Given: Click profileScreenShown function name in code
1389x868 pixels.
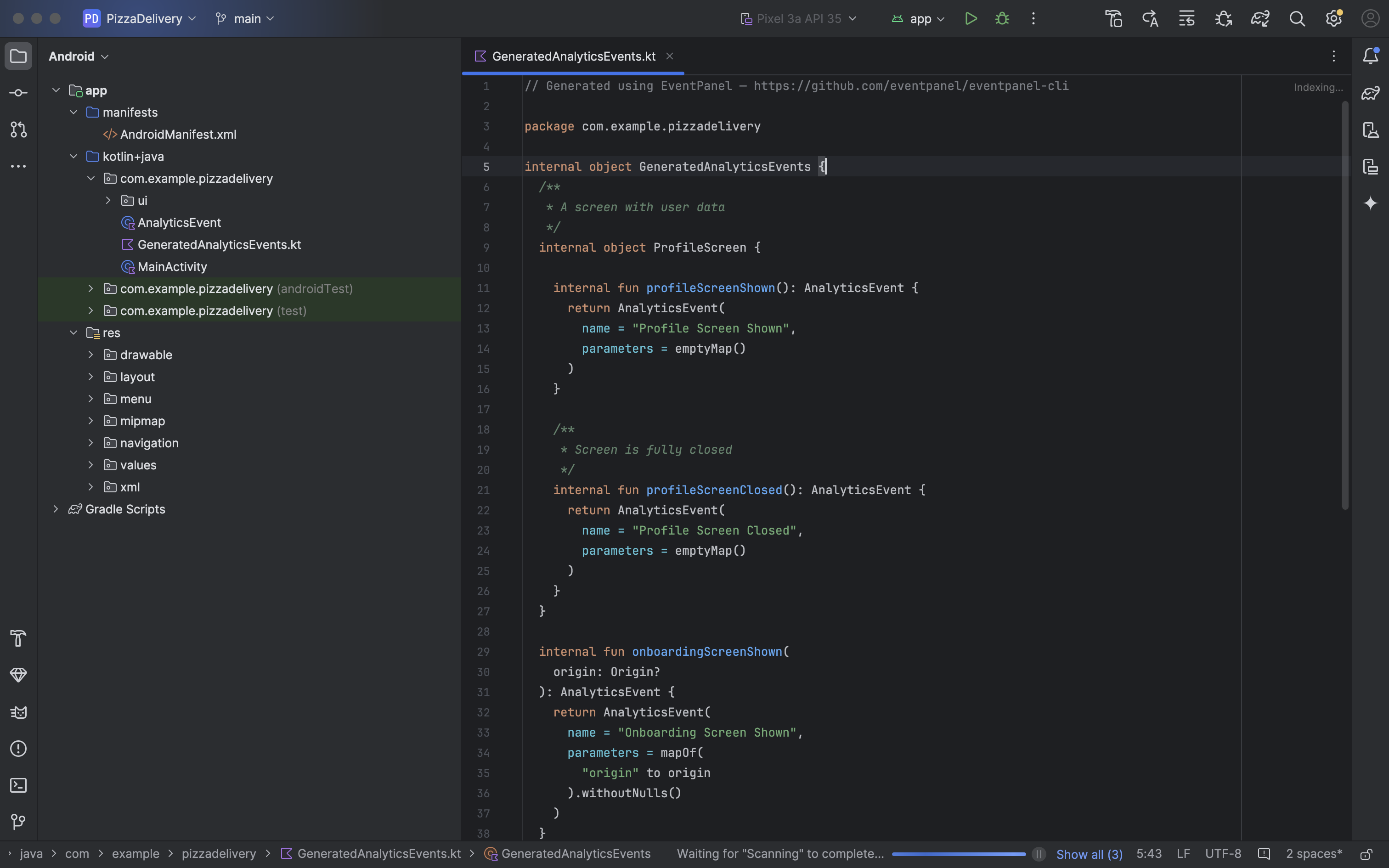Looking at the screenshot, I should [x=711, y=288].
